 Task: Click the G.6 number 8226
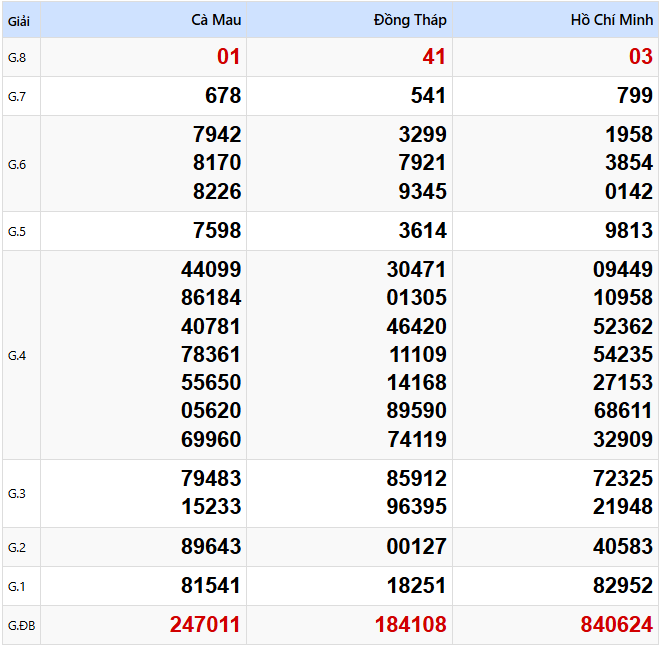pos(217,191)
